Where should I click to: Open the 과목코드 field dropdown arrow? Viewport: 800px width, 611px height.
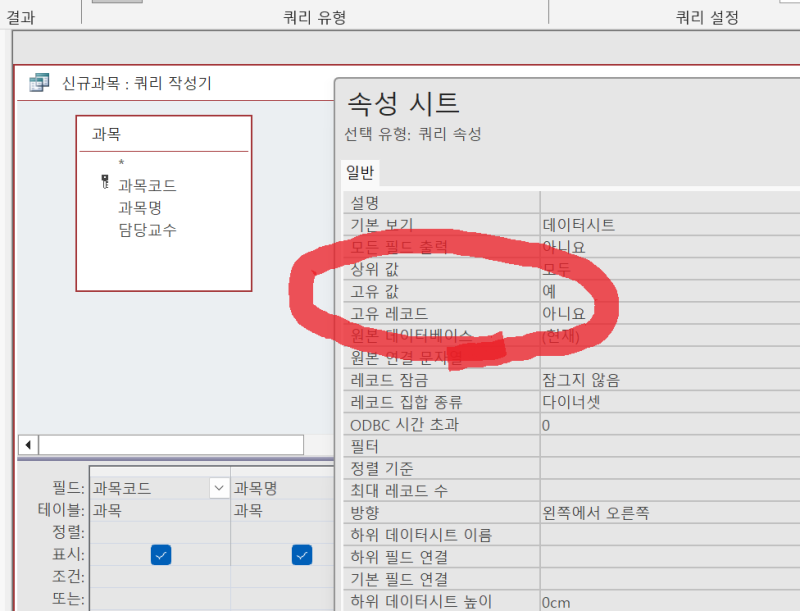click(x=219, y=488)
